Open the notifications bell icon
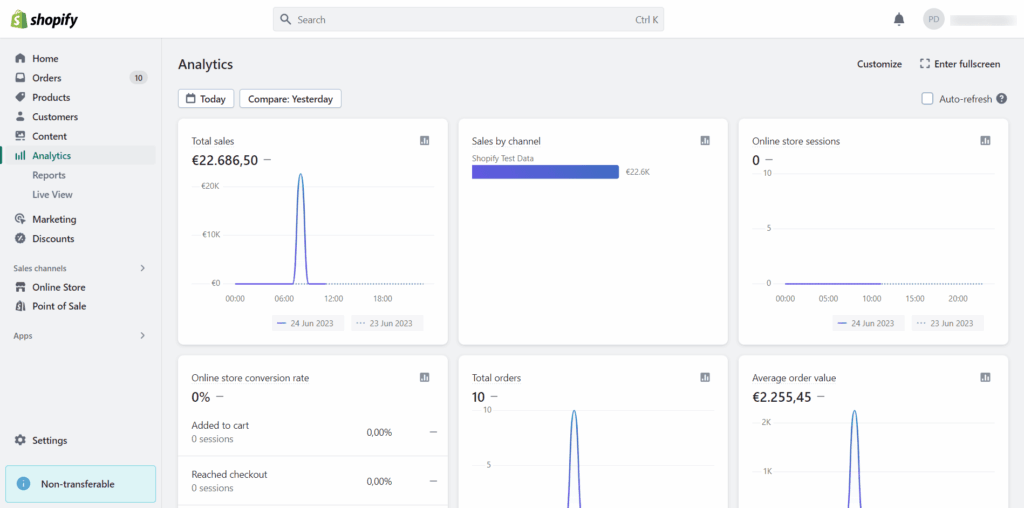Screen dimensions: 1024x508 pyautogui.click(x=899, y=20)
